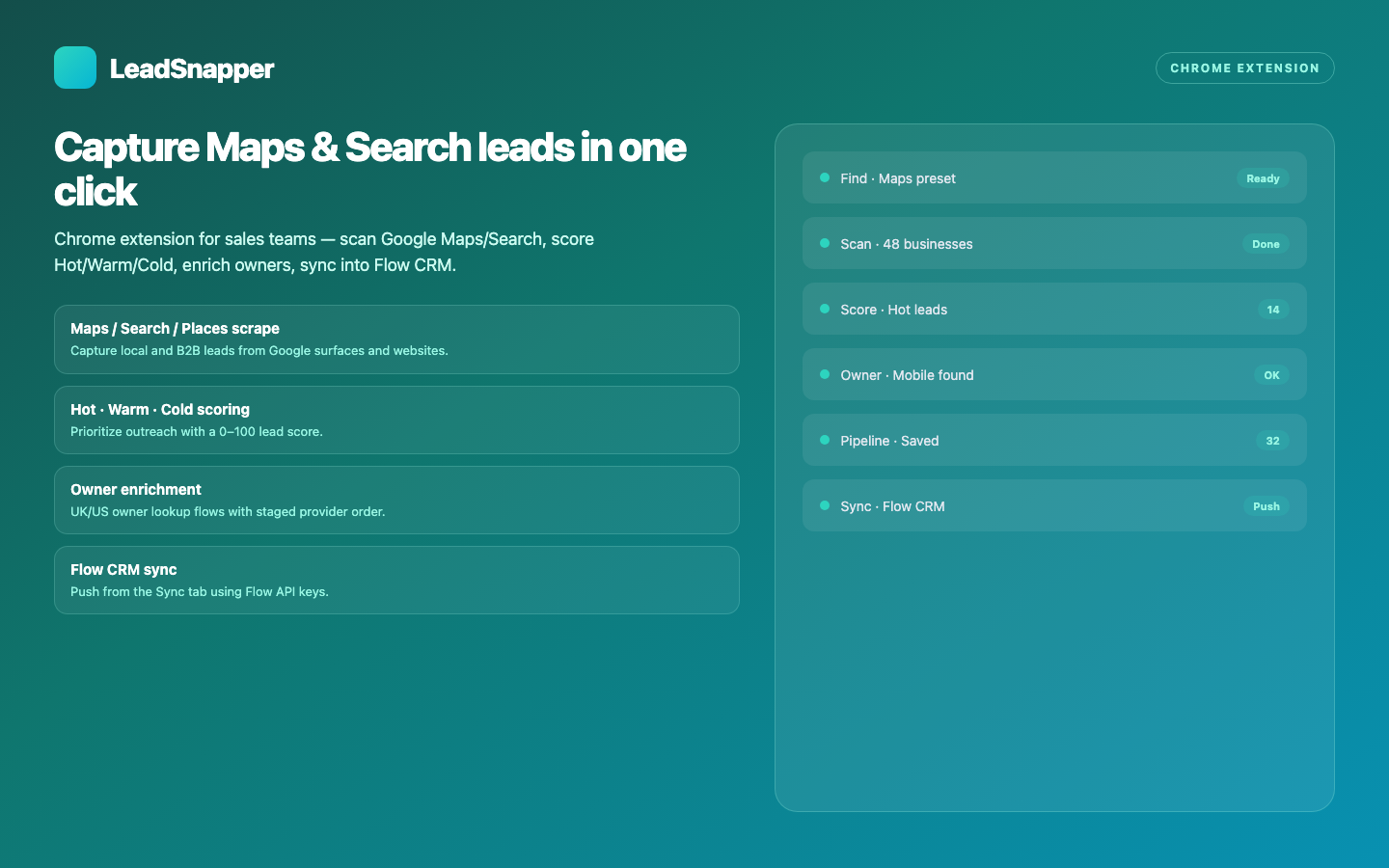Click the status dot beside Owner · Mobile found
Image resolution: width=1389 pixels, height=868 pixels.
[x=825, y=374]
